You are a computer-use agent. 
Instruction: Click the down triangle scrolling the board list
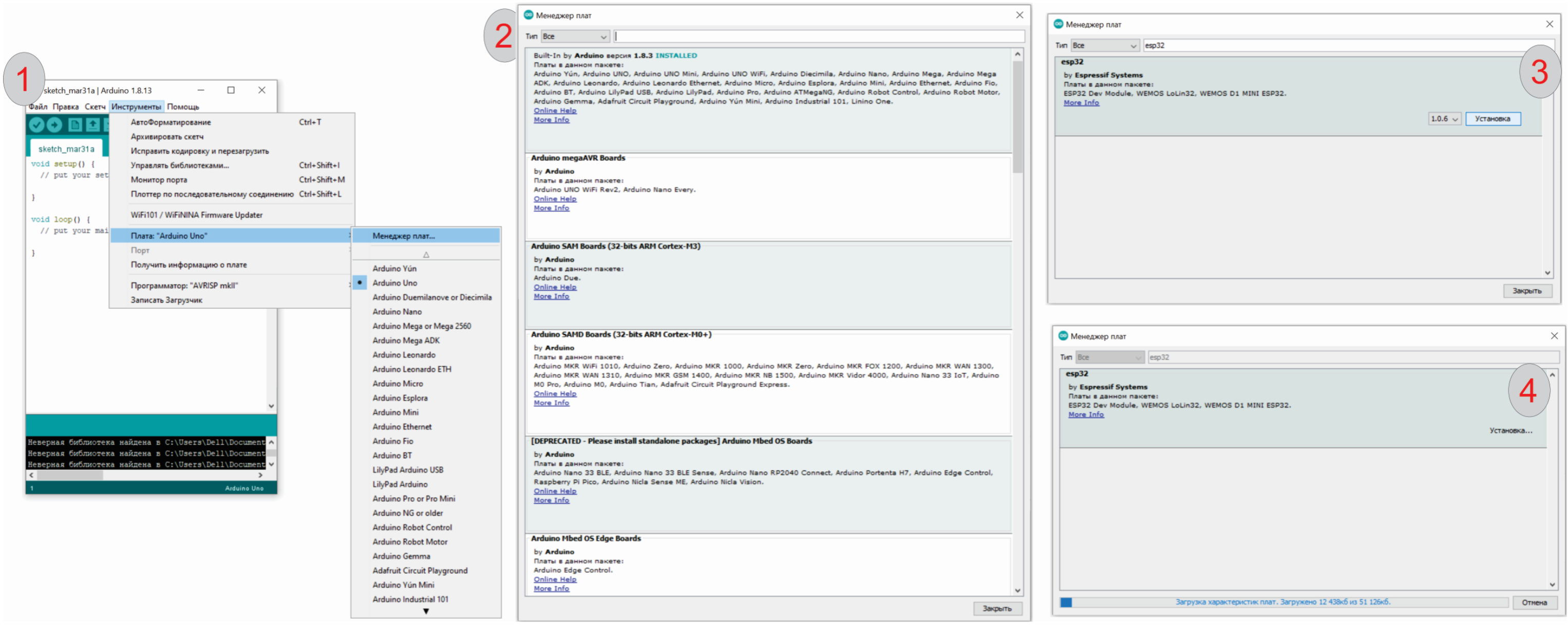pyautogui.click(x=425, y=611)
